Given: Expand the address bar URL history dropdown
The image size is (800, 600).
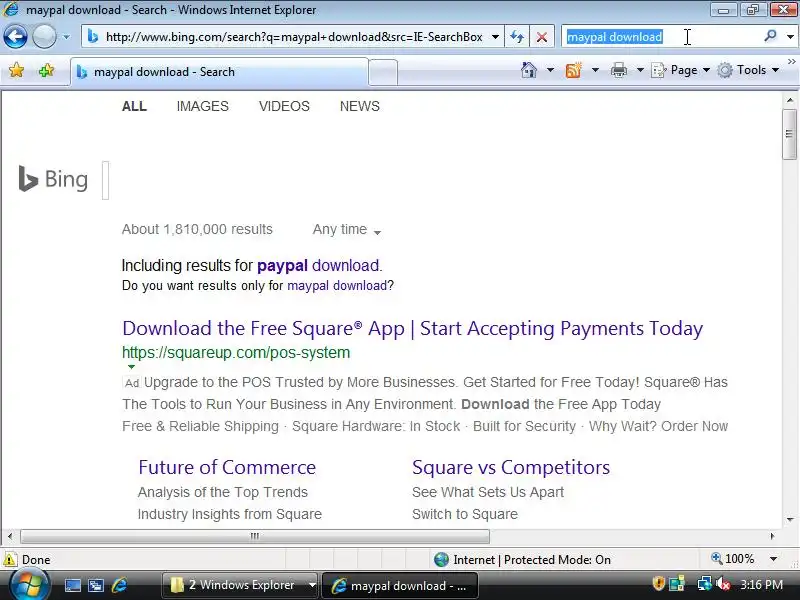Looking at the screenshot, I should coord(495,37).
